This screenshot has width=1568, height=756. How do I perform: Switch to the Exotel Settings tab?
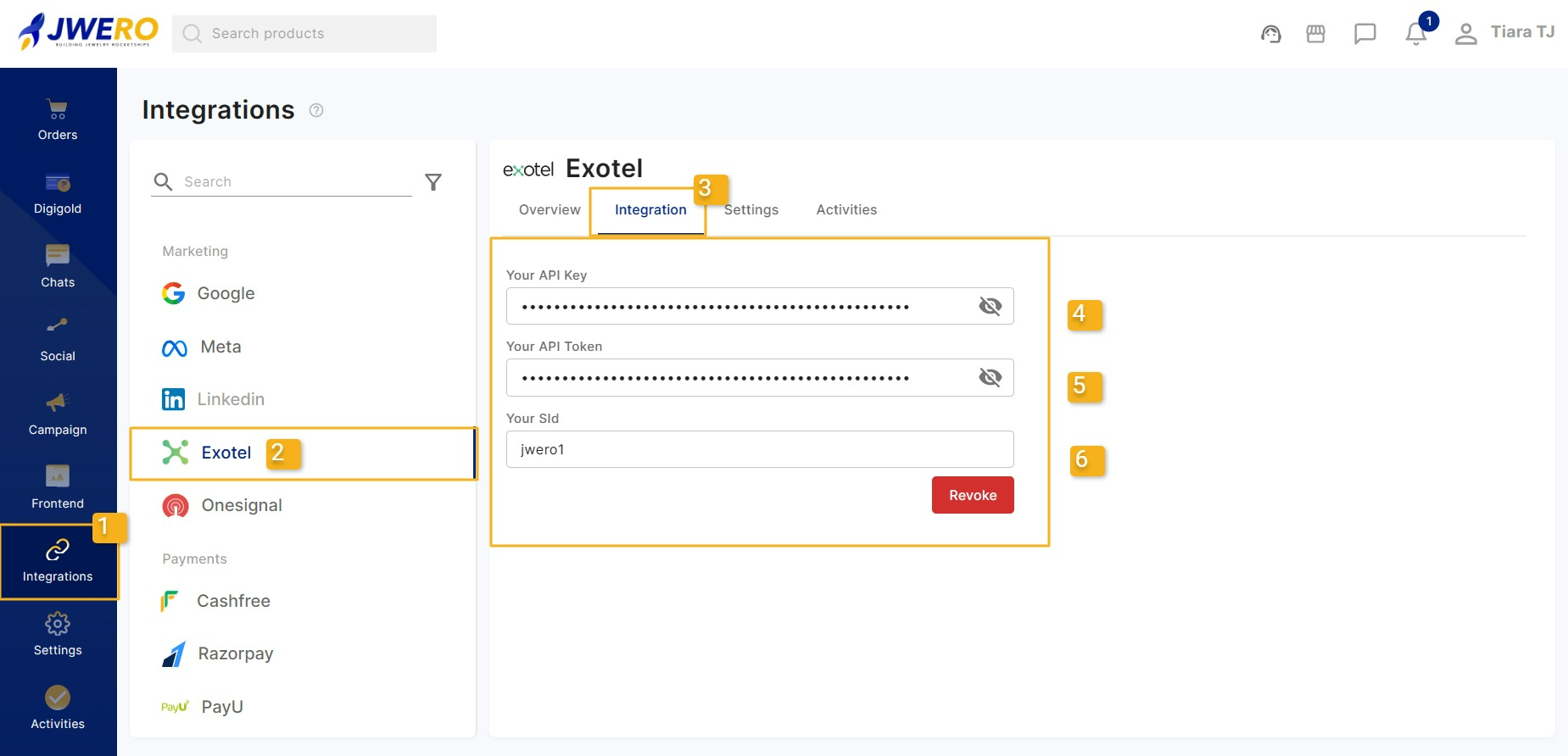point(751,210)
